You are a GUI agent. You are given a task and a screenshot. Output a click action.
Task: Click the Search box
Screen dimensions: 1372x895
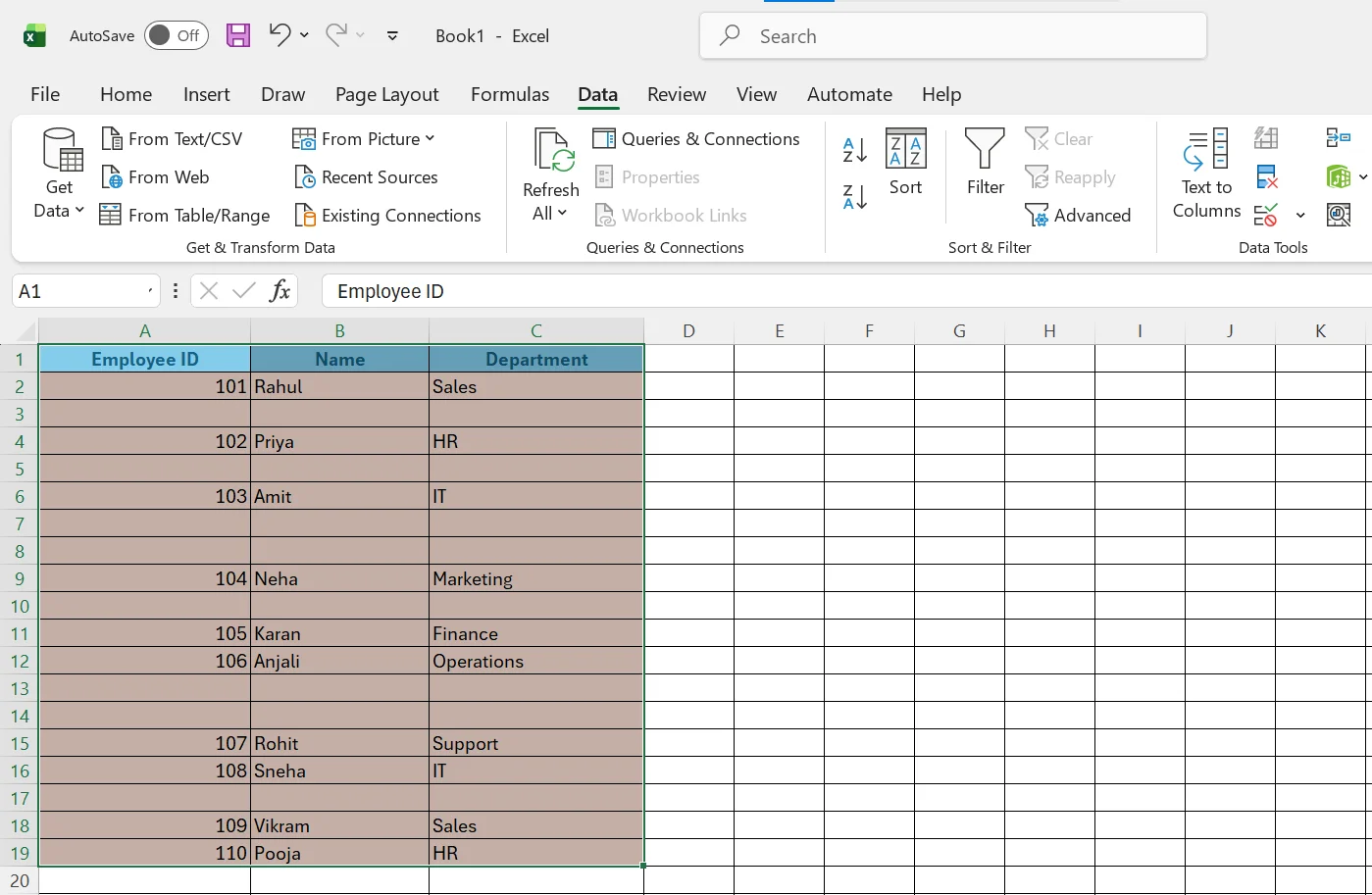952,36
